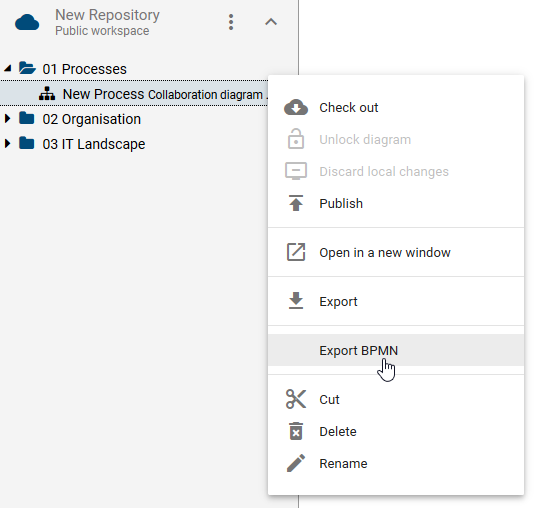
Task: Click the Delete trash bin icon
Action: [296, 431]
